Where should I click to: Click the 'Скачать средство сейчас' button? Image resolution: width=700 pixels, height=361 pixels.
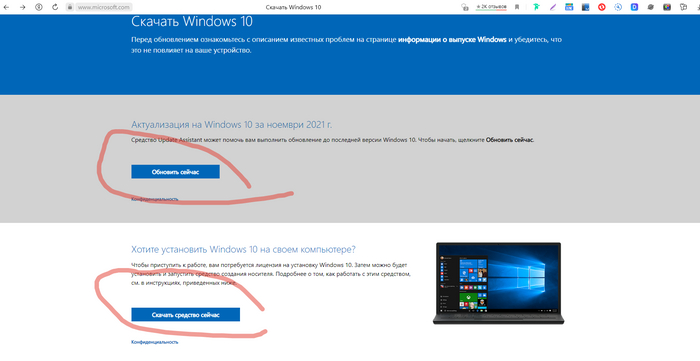tap(185, 315)
